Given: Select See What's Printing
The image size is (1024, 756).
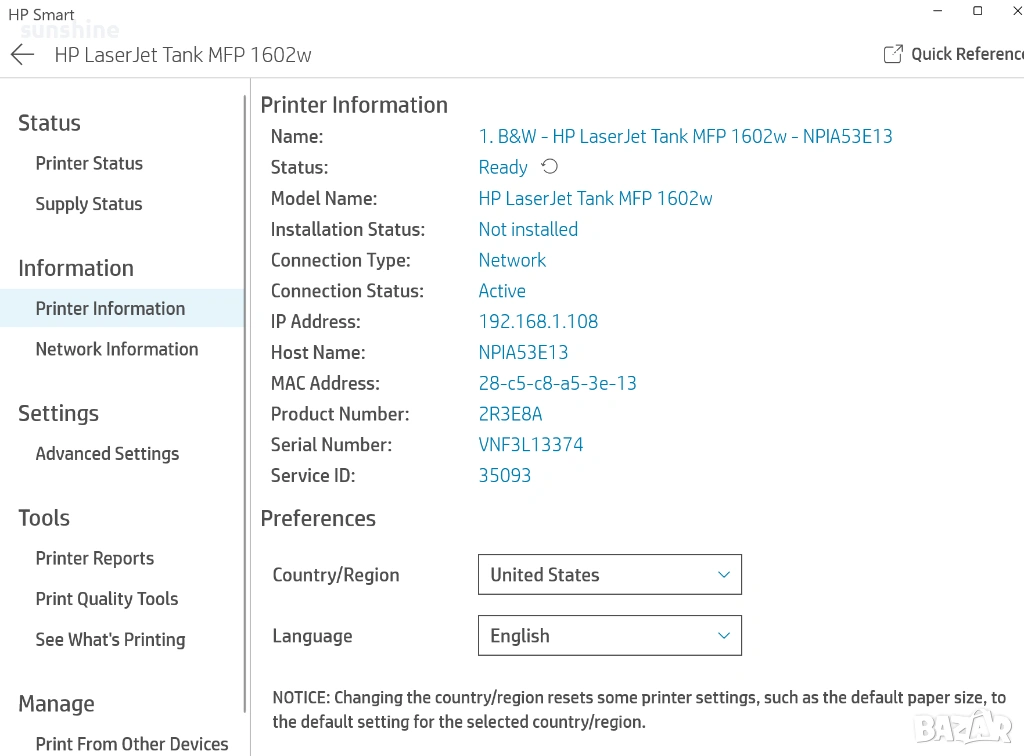Looking at the screenshot, I should coord(110,640).
